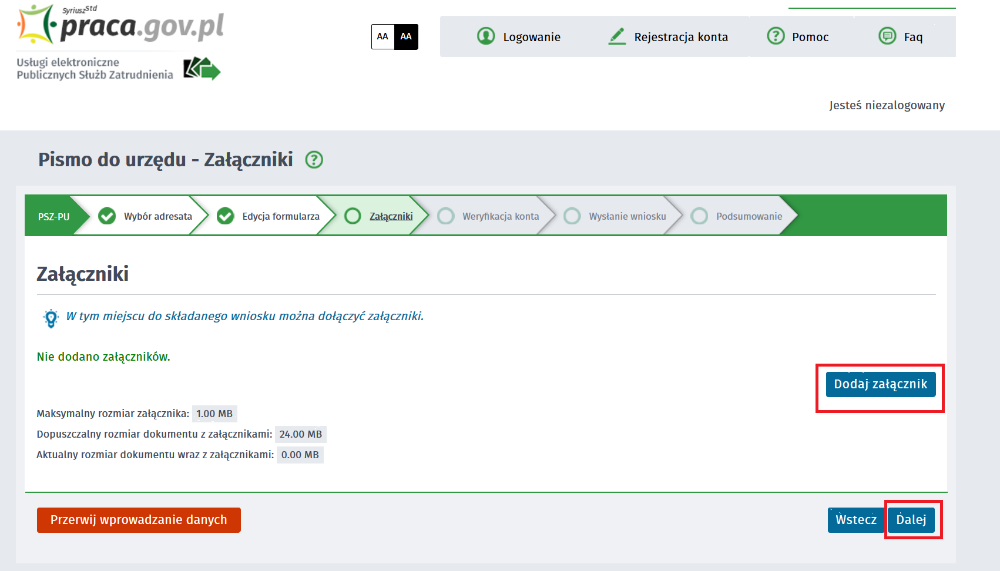Select the Weryfikacja konta step
Viewport: 1000px width, 571px height.
click(x=489, y=216)
